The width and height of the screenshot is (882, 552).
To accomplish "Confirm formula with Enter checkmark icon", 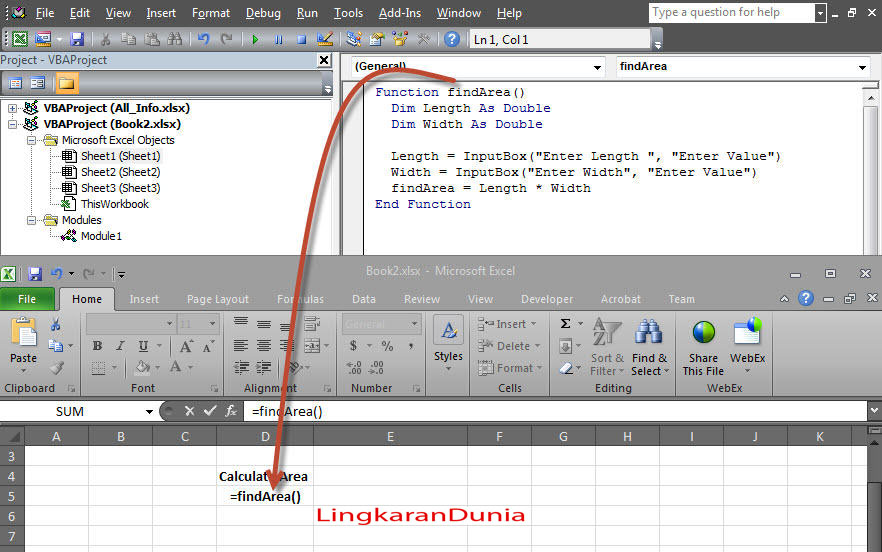I will pos(210,411).
